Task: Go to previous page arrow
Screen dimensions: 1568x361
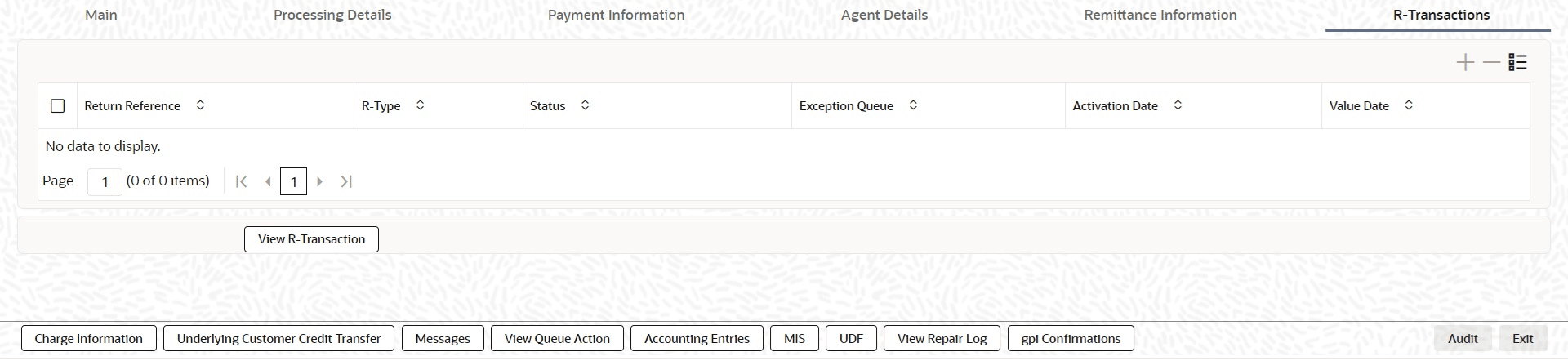Action: pos(268,181)
